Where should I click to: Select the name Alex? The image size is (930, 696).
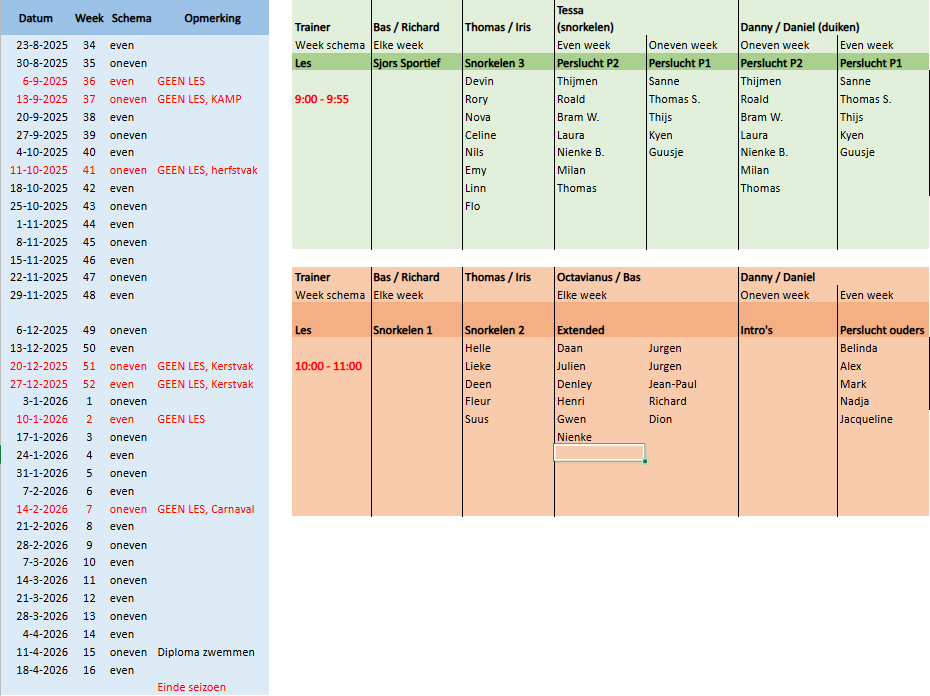[851, 366]
